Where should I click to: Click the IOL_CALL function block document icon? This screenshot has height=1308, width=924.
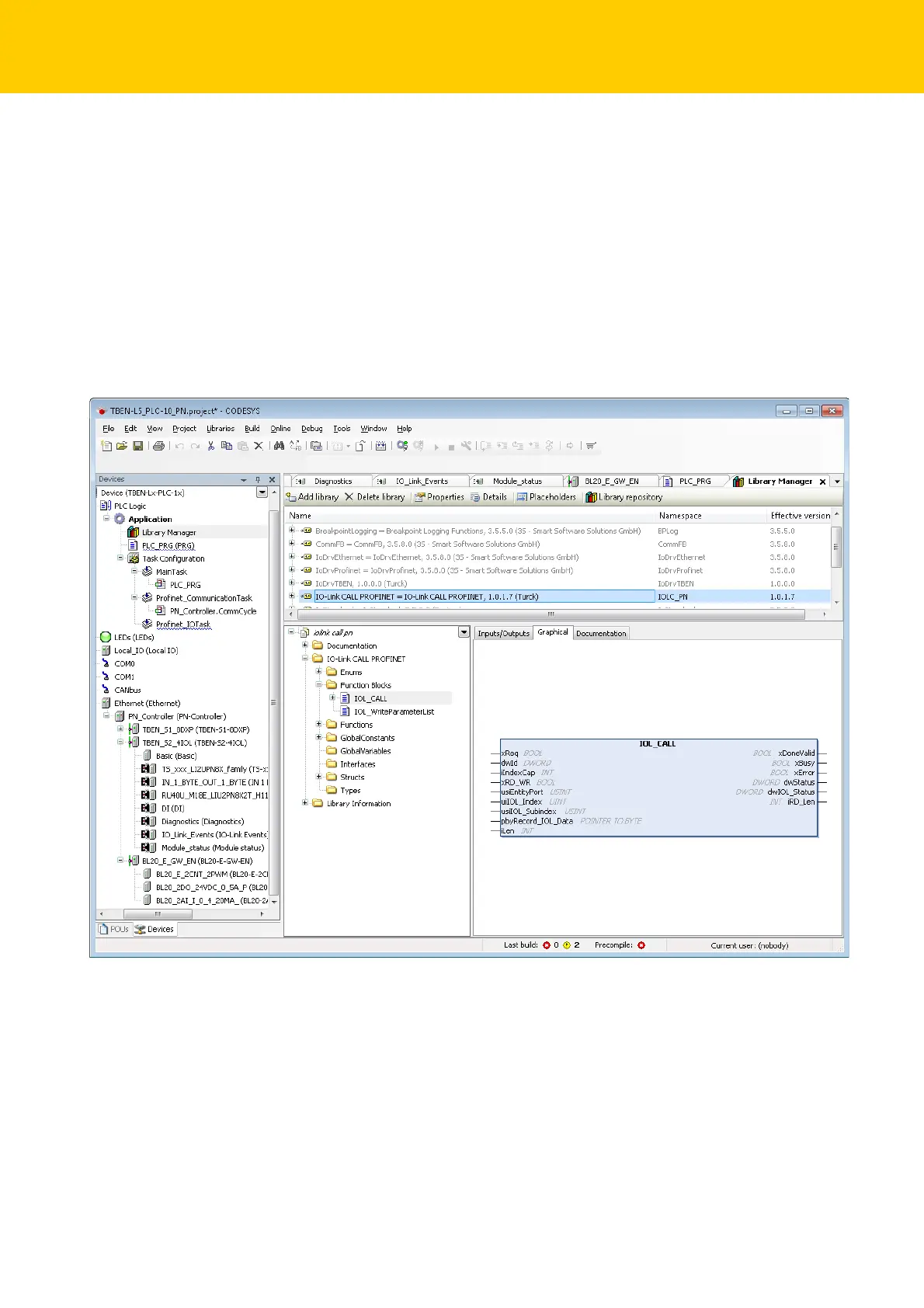tap(346, 698)
